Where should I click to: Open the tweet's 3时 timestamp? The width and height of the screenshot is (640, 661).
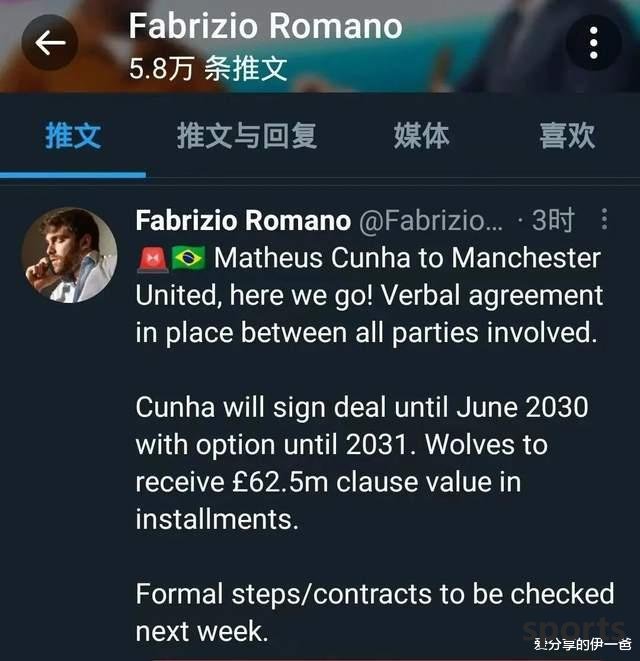(553, 220)
